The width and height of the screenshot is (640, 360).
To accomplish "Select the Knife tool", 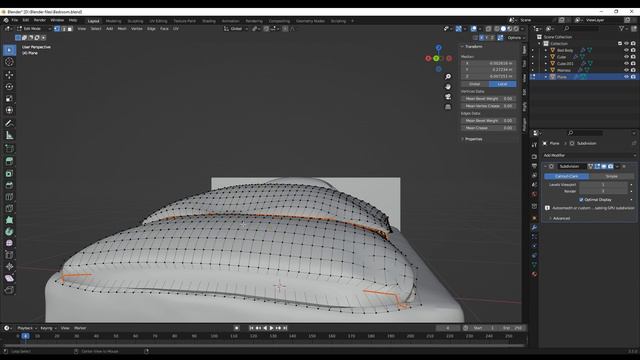I will [9, 209].
